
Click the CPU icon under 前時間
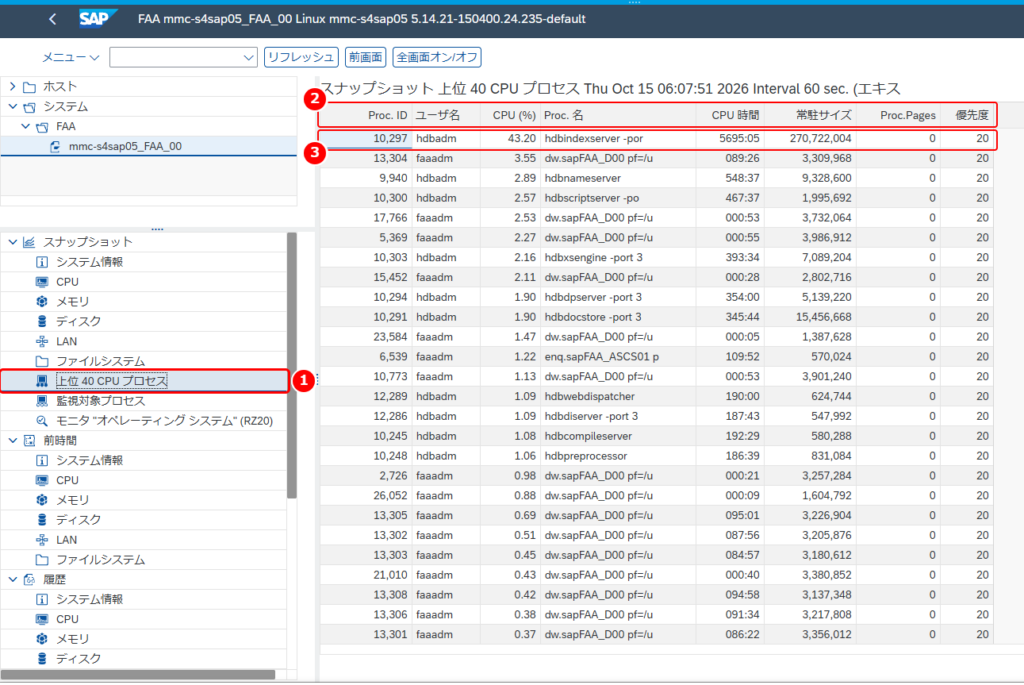(42, 481)
